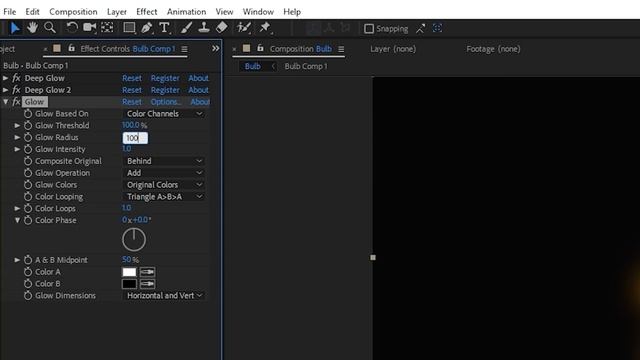Select the Clone Stamp tool
Viewport: 640px width, 360px height.
204,28
